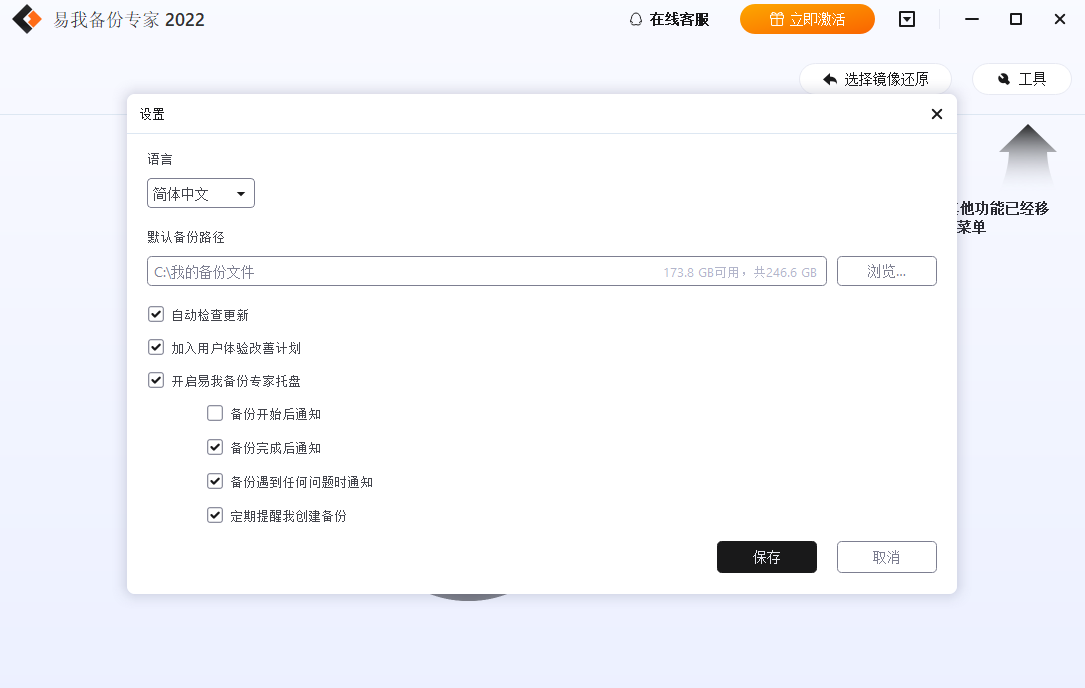1085x688 pixels.
Task: Open the 简体中文 language dropdown
Action: click(201, 193)
